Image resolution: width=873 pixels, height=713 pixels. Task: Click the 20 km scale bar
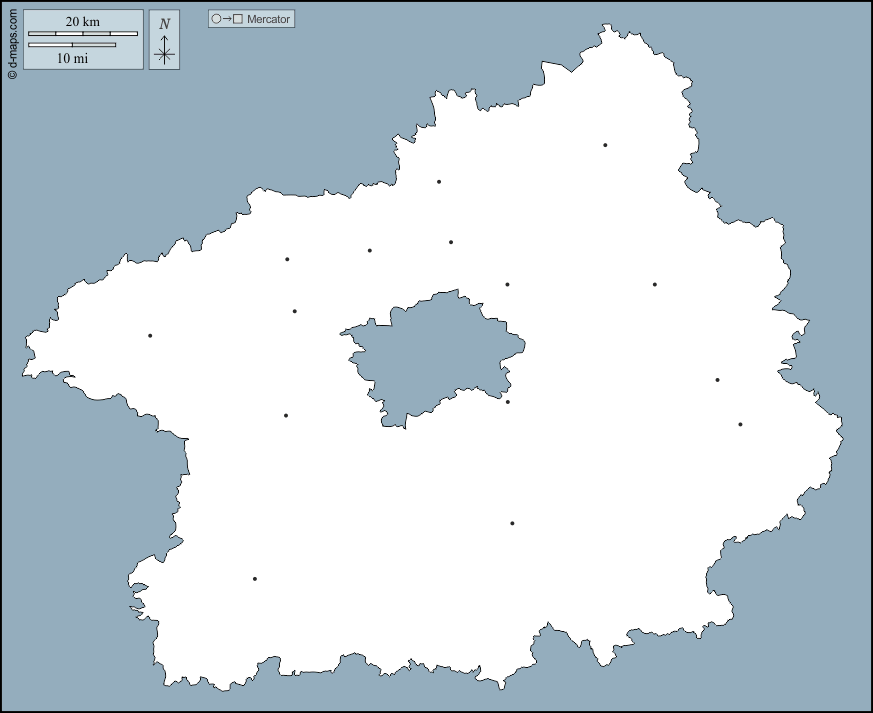coord(83,34)
